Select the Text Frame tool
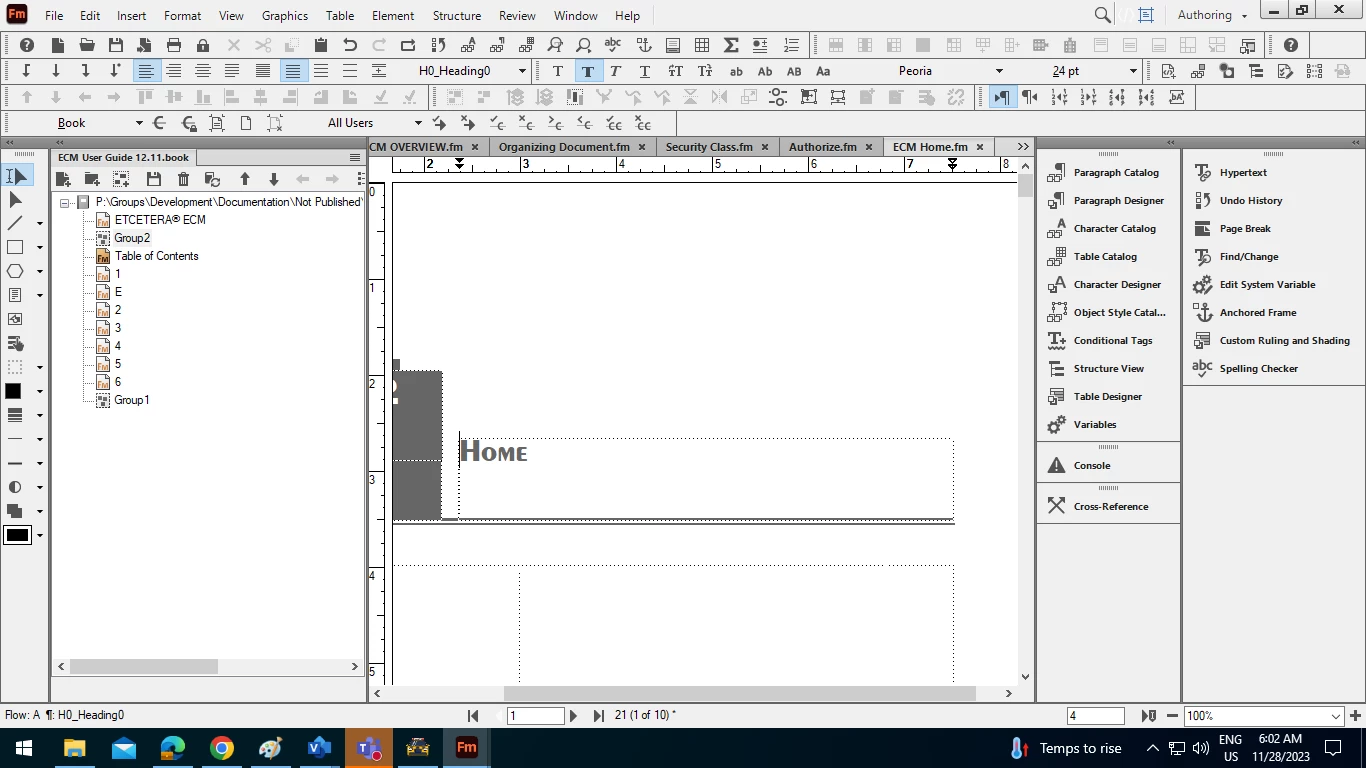Viewport: 1366px width, 768px height. point(16,295)
